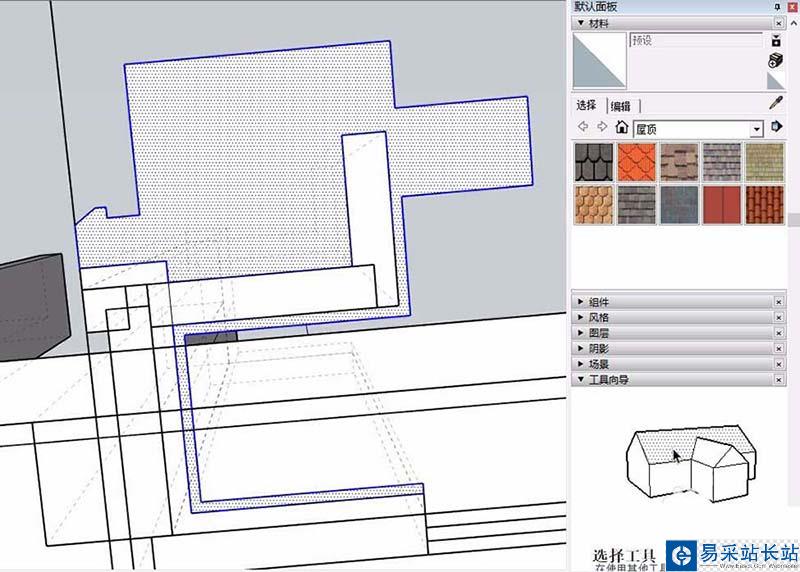Open the 屋顶 material library dropdown
This screenshot has height=572, width=800.
[x=698, y=129]
